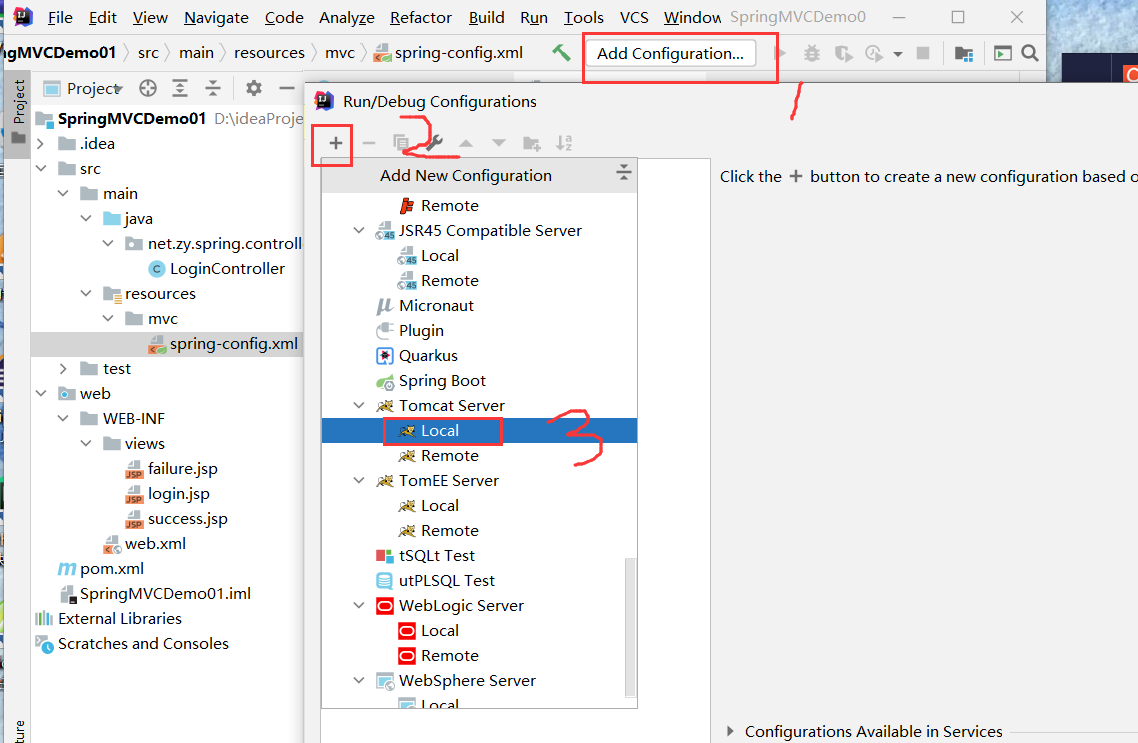The height and width of the screenshot is (743, 1138).
Task: Click the Stop square icon in toolbar
Action: coord(923,53)
